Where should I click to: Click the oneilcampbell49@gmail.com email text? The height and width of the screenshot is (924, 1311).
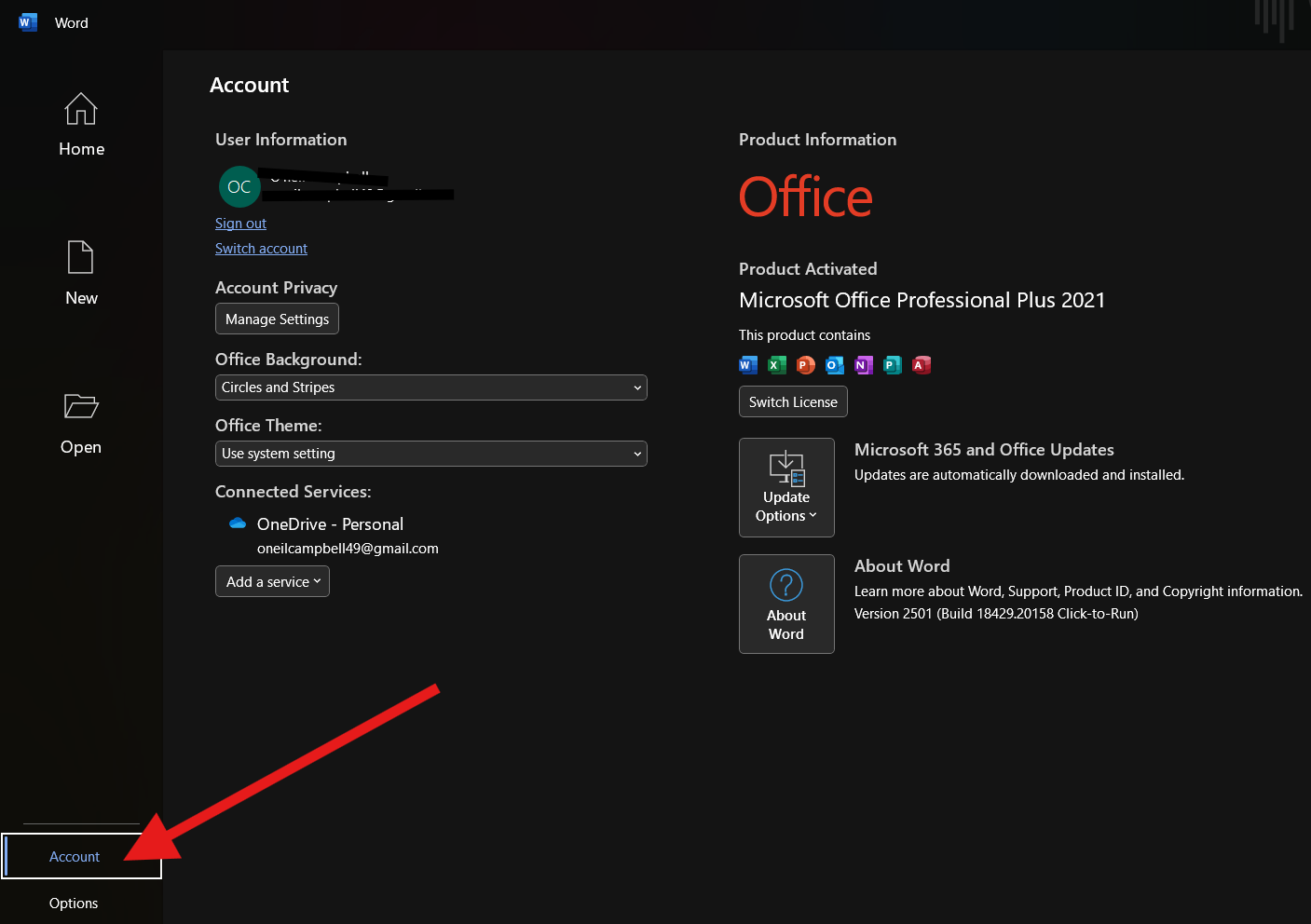pyautogui.click(x=348, y=549)
